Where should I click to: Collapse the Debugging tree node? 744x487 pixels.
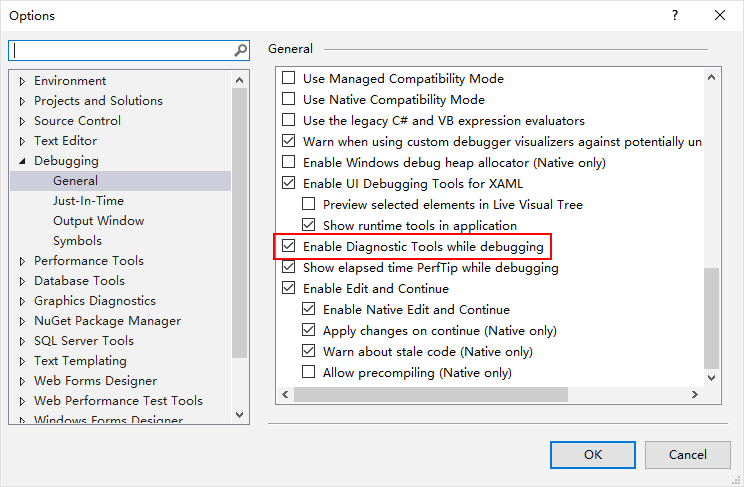pyautogui.click(x=22, y=161)
